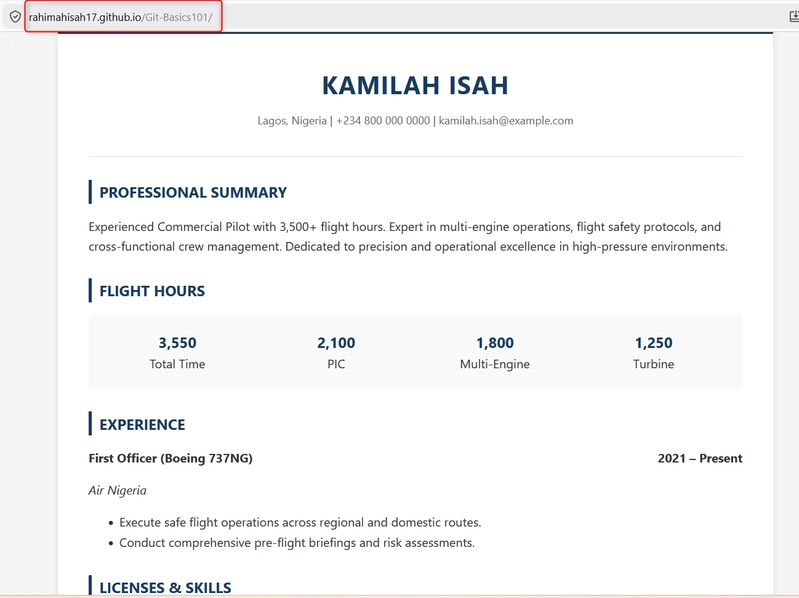Click the tracking protection shield icon

pyautogui.click(x=15, y=17)
